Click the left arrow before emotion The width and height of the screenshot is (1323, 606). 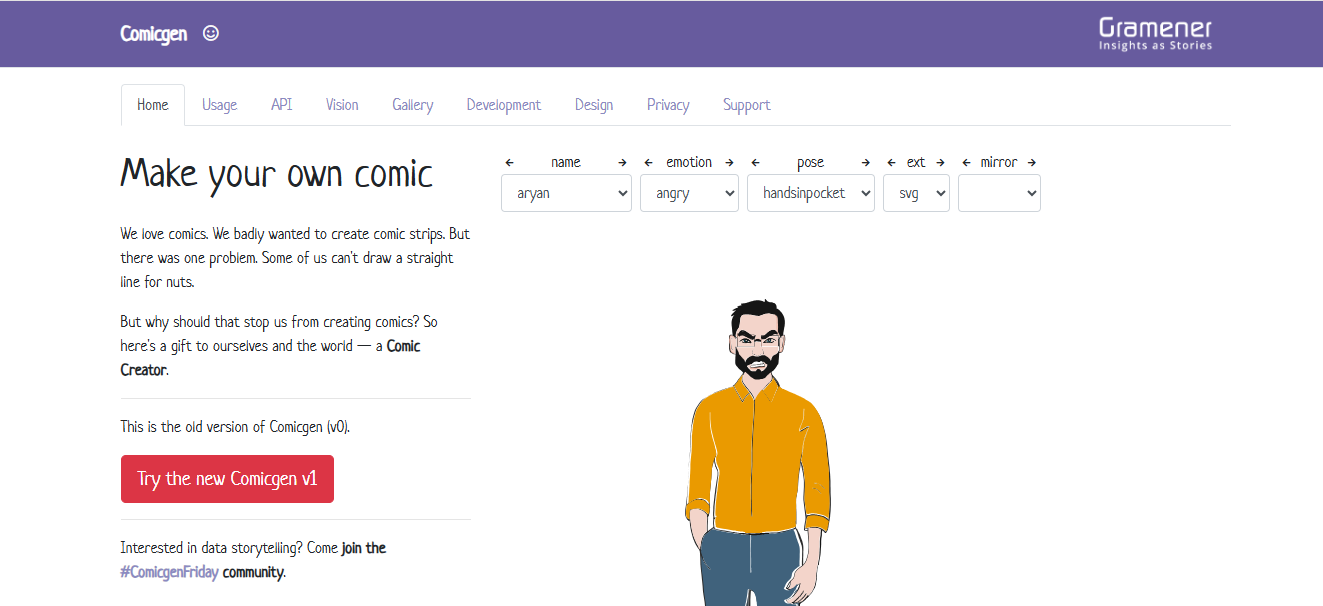tap(648, 162)
